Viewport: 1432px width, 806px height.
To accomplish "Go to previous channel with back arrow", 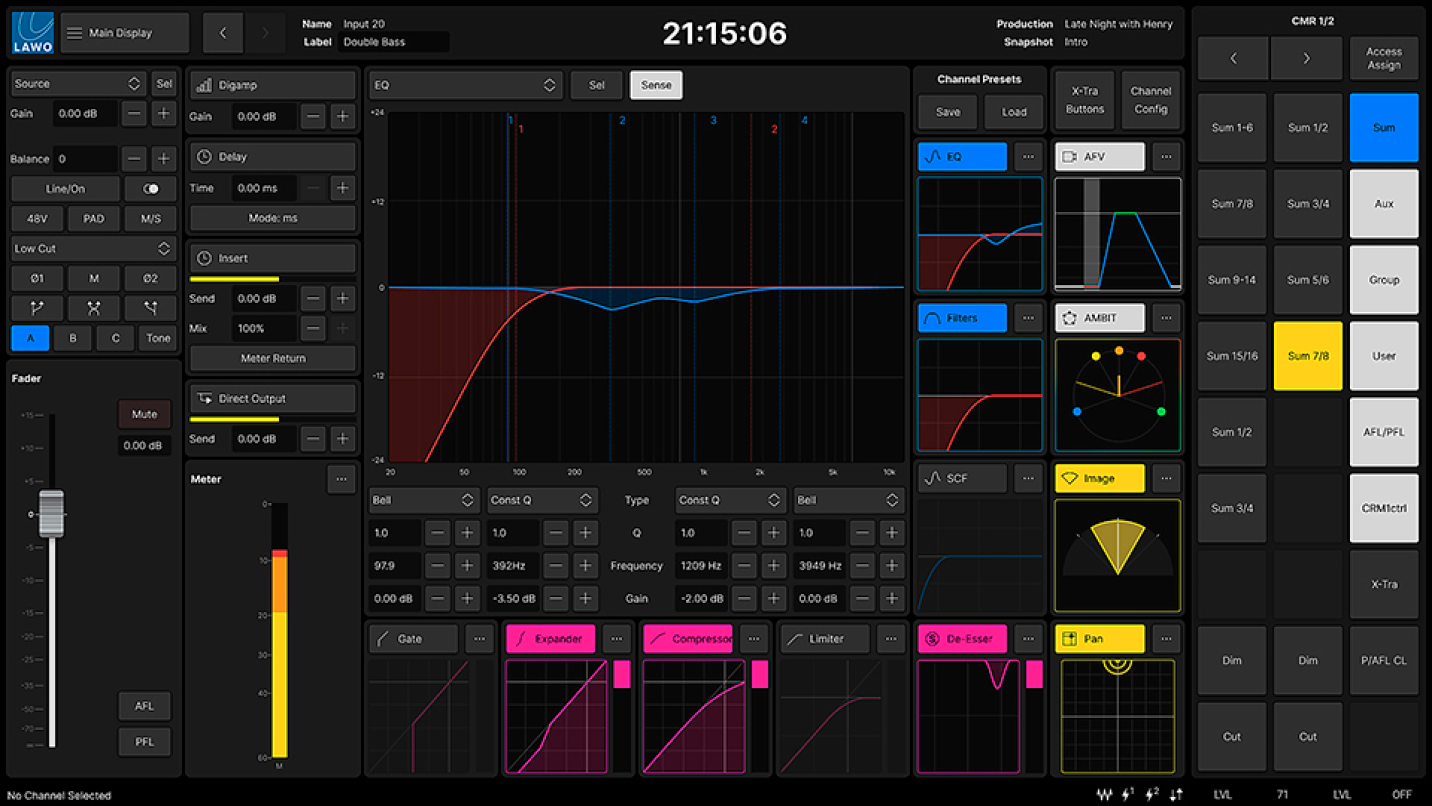I will [223, 33].
